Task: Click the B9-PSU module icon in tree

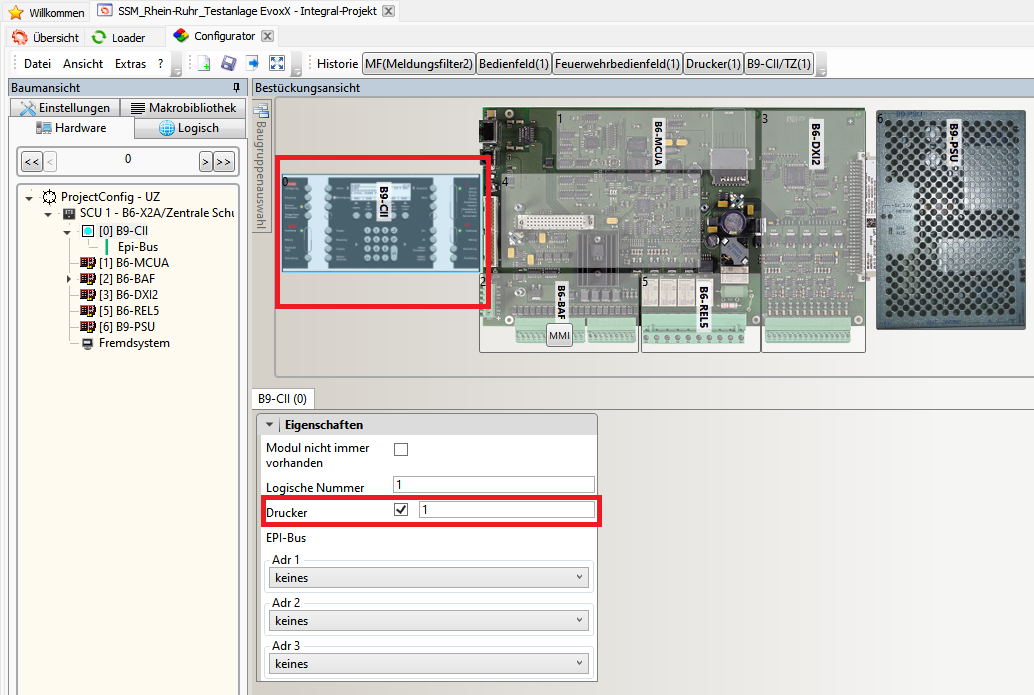Action: 88,326
